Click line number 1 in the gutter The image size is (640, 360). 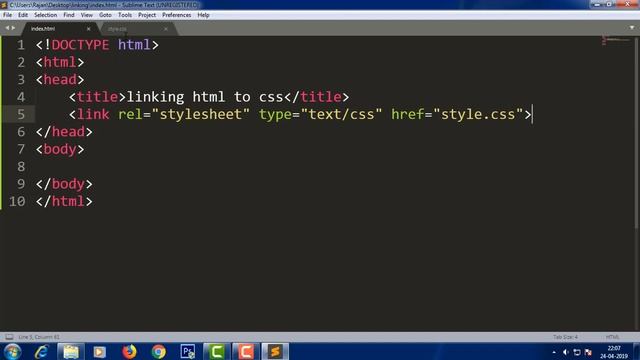[x=21, y=45]
